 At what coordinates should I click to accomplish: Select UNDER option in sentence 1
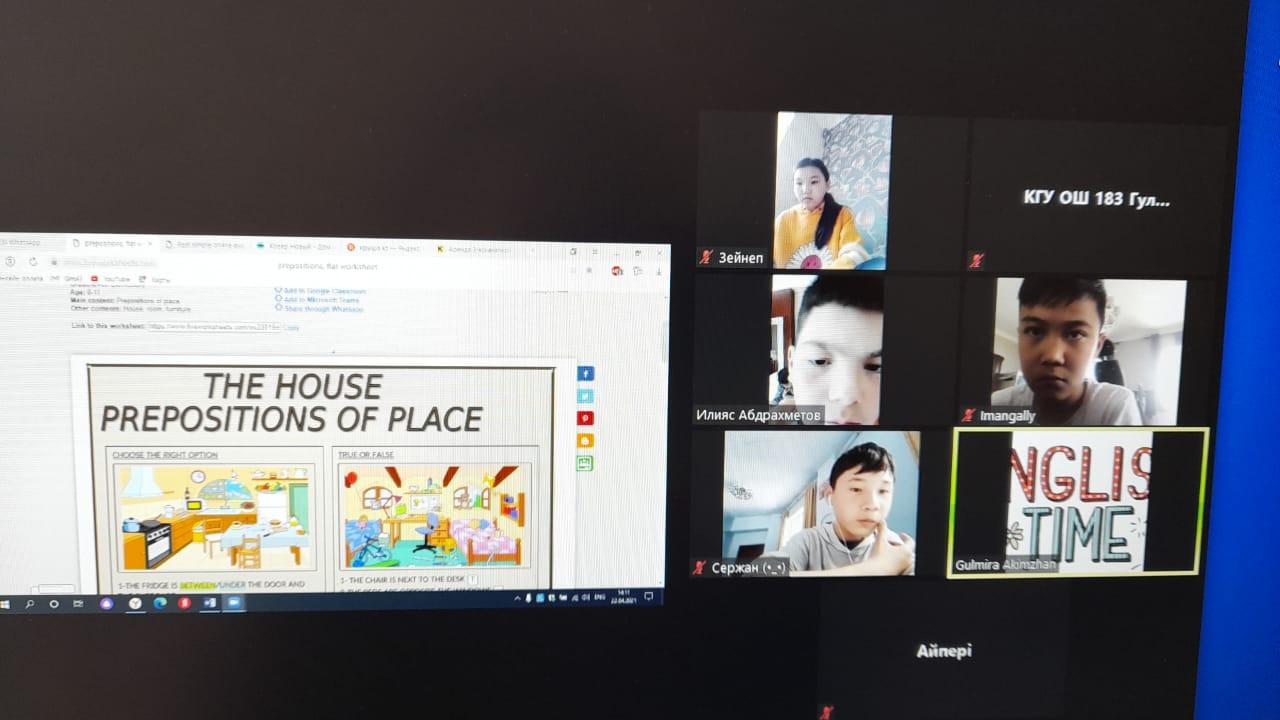click(x=233, y=584)
